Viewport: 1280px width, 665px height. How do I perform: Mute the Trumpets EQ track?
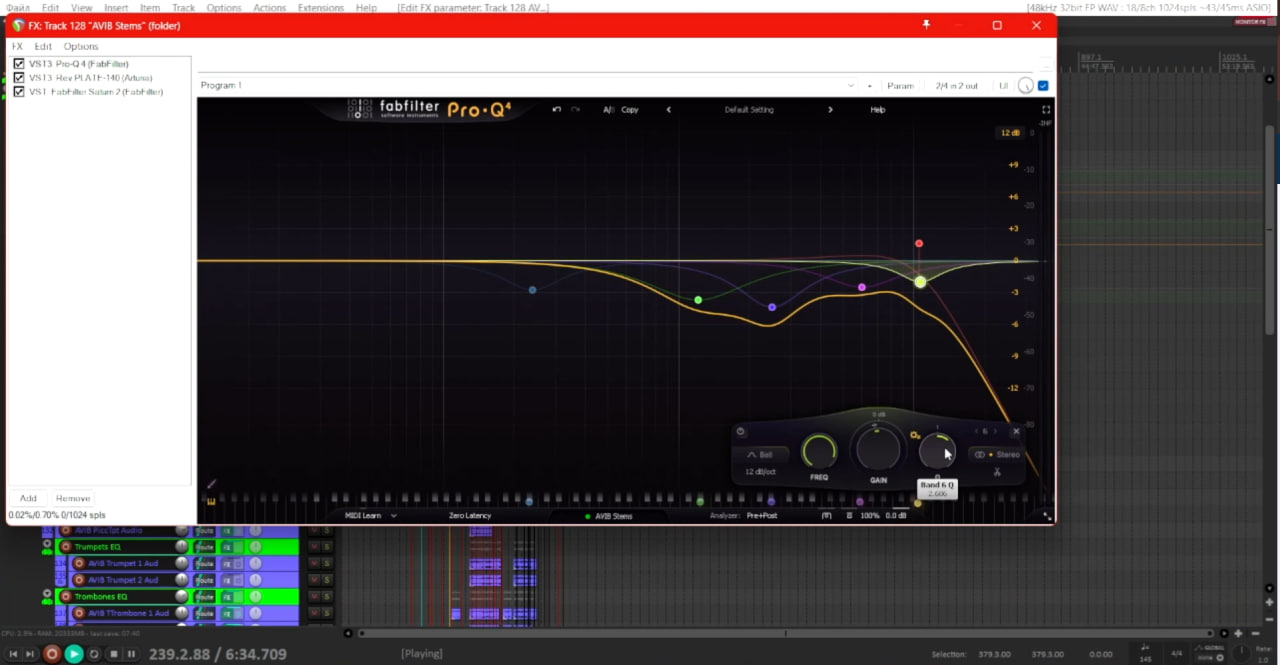pyautogui.click(x=314, y=547)
